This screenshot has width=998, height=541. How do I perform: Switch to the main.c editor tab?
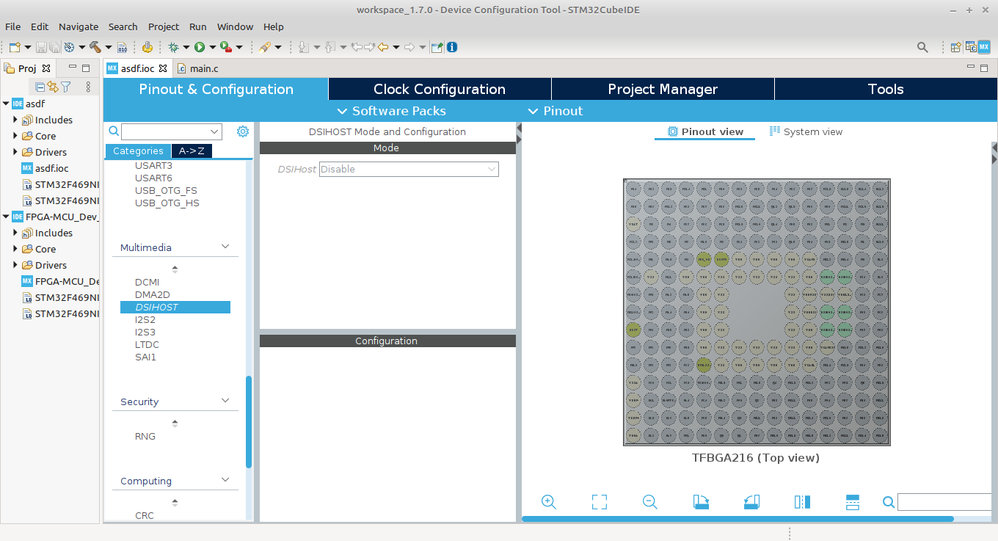(x=198, y=68)
